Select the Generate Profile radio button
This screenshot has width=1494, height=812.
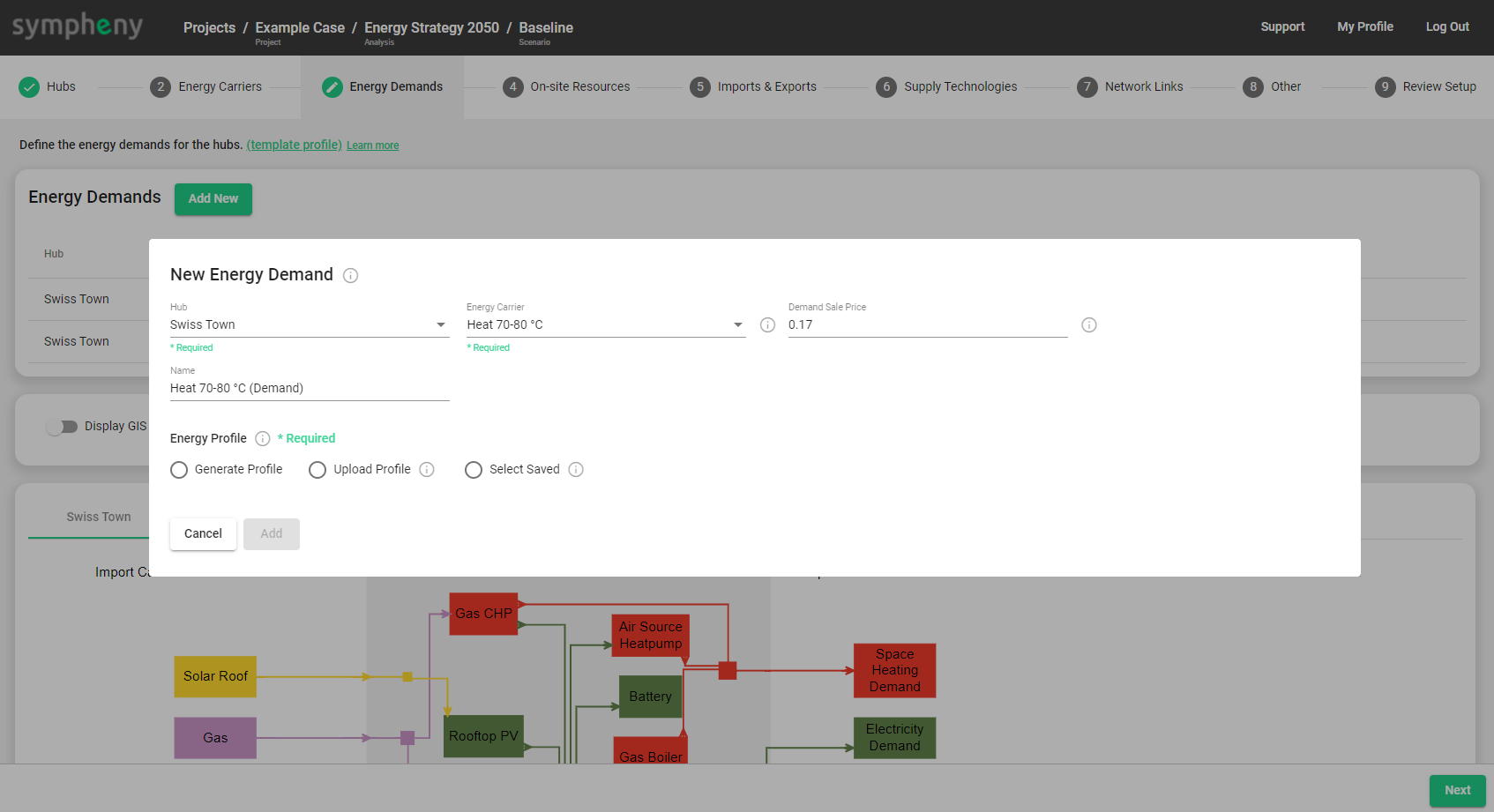click(x=179, y=470)
